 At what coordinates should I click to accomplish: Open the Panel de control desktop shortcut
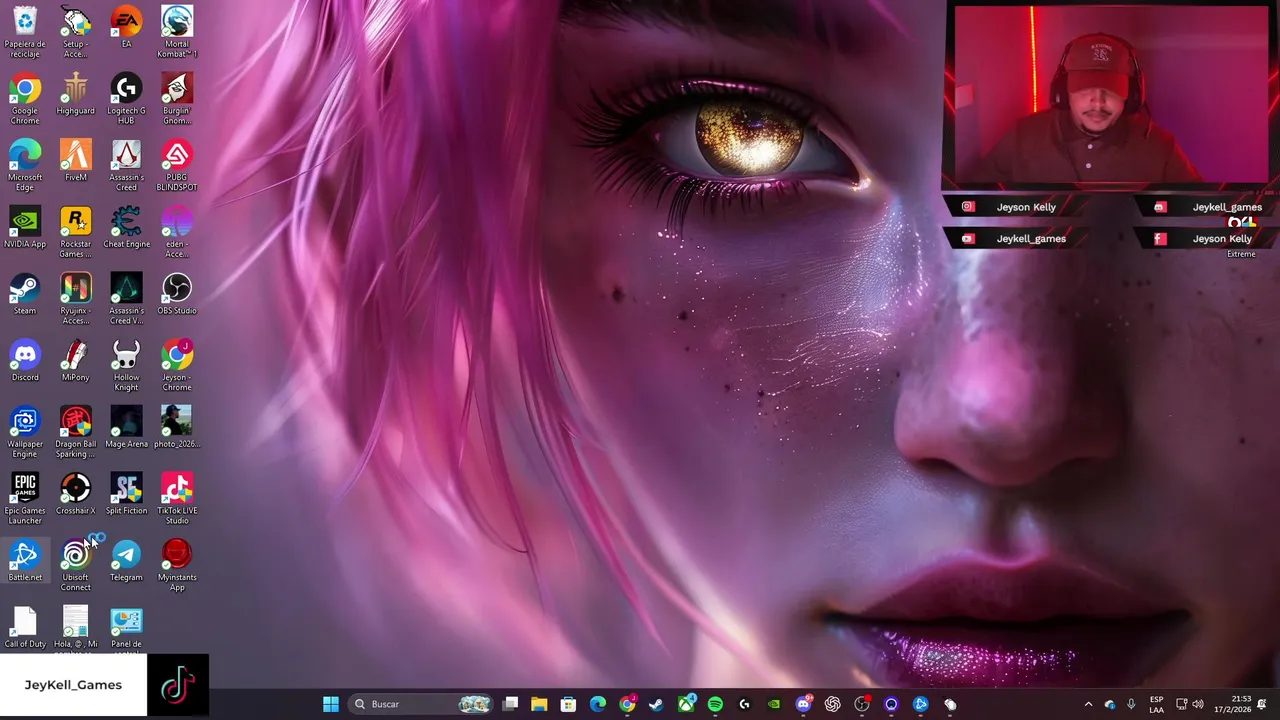click(x=126, y=628)
